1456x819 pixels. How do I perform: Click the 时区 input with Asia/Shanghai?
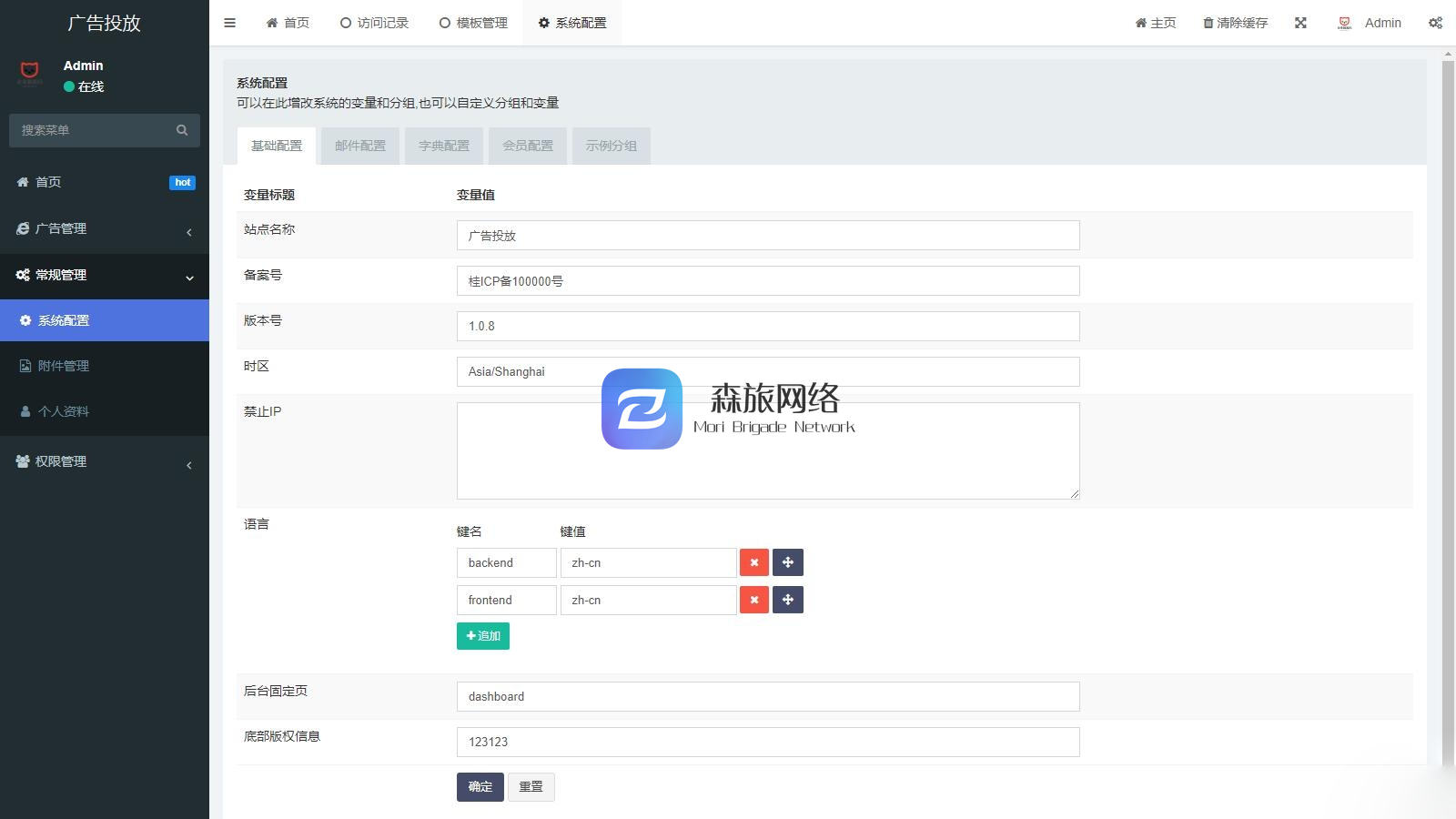click(768, 371)
